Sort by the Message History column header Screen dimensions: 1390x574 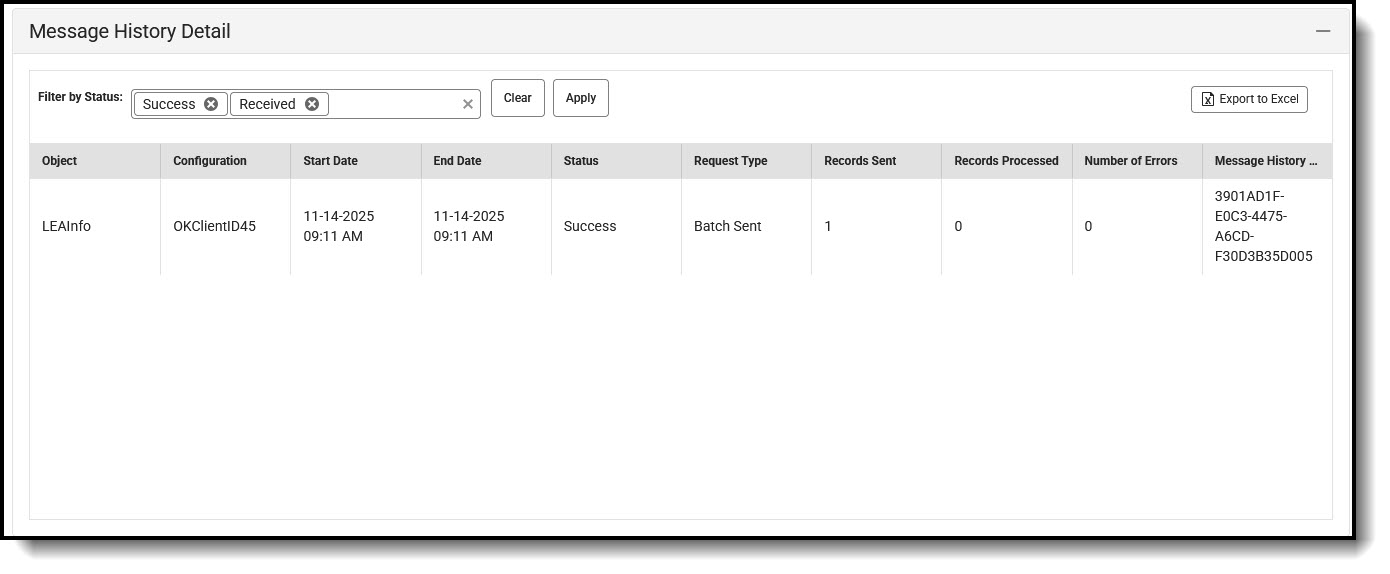(x=1267, y=161)
